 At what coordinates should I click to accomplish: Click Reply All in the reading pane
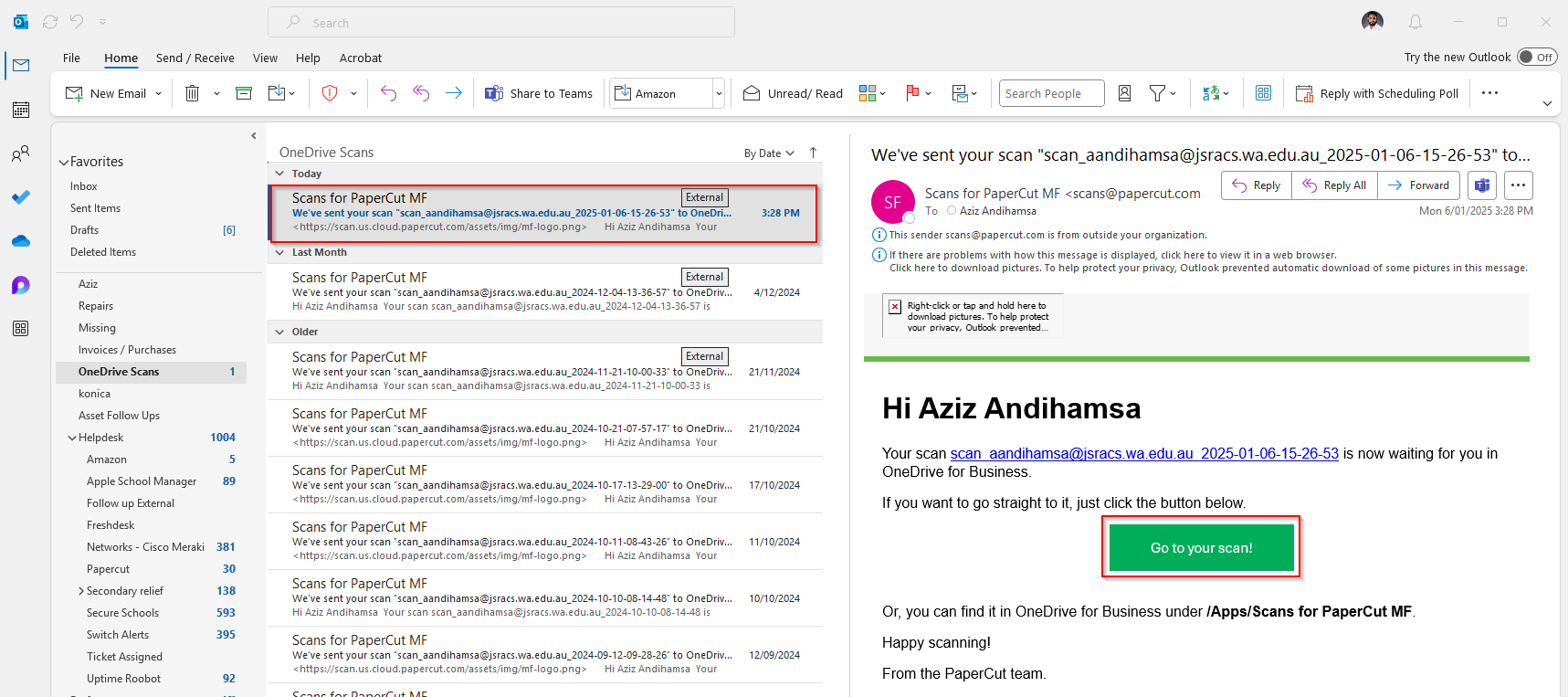(1334, 185)
